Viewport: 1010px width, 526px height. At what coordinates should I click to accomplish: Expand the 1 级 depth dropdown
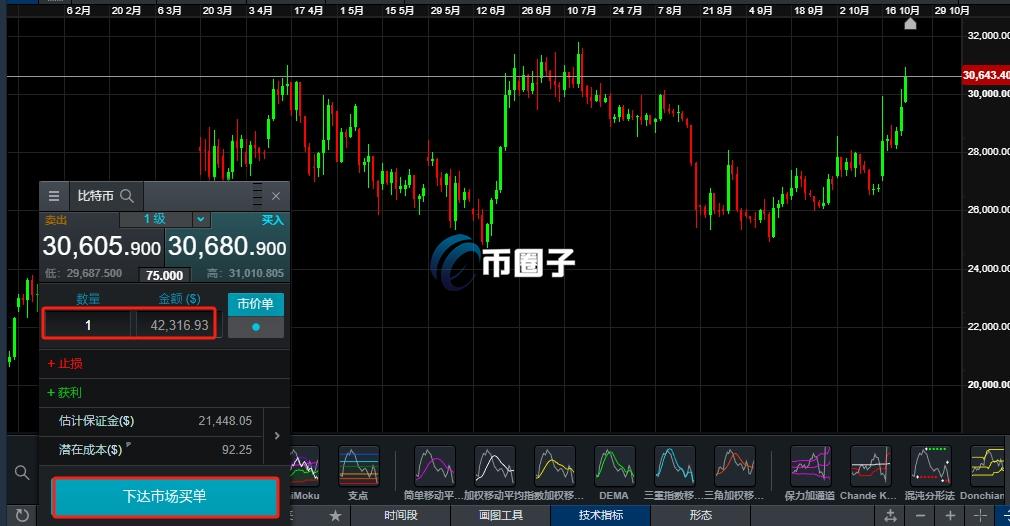(201, 220)
